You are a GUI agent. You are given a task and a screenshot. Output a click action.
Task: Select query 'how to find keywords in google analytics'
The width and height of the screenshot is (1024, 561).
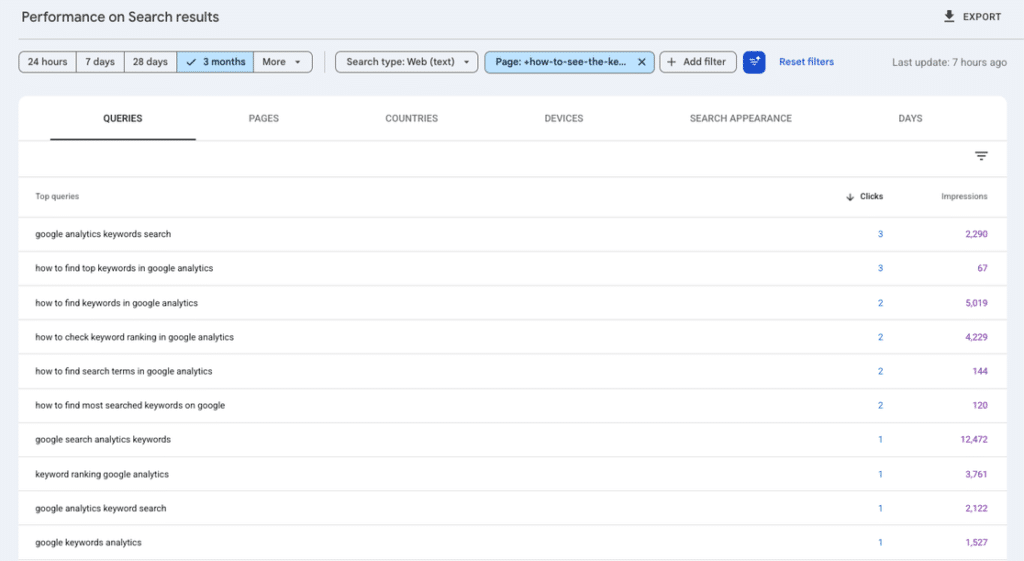[116, 303]
